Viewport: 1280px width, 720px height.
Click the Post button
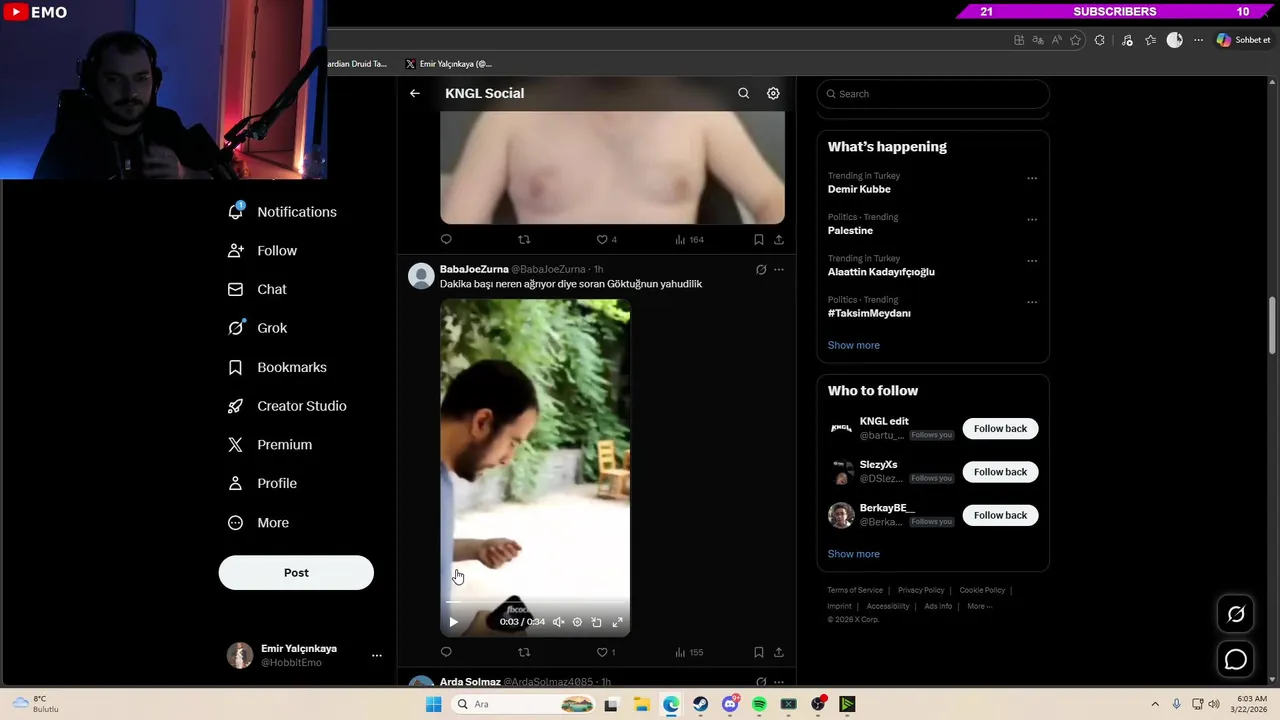(296, 573)
